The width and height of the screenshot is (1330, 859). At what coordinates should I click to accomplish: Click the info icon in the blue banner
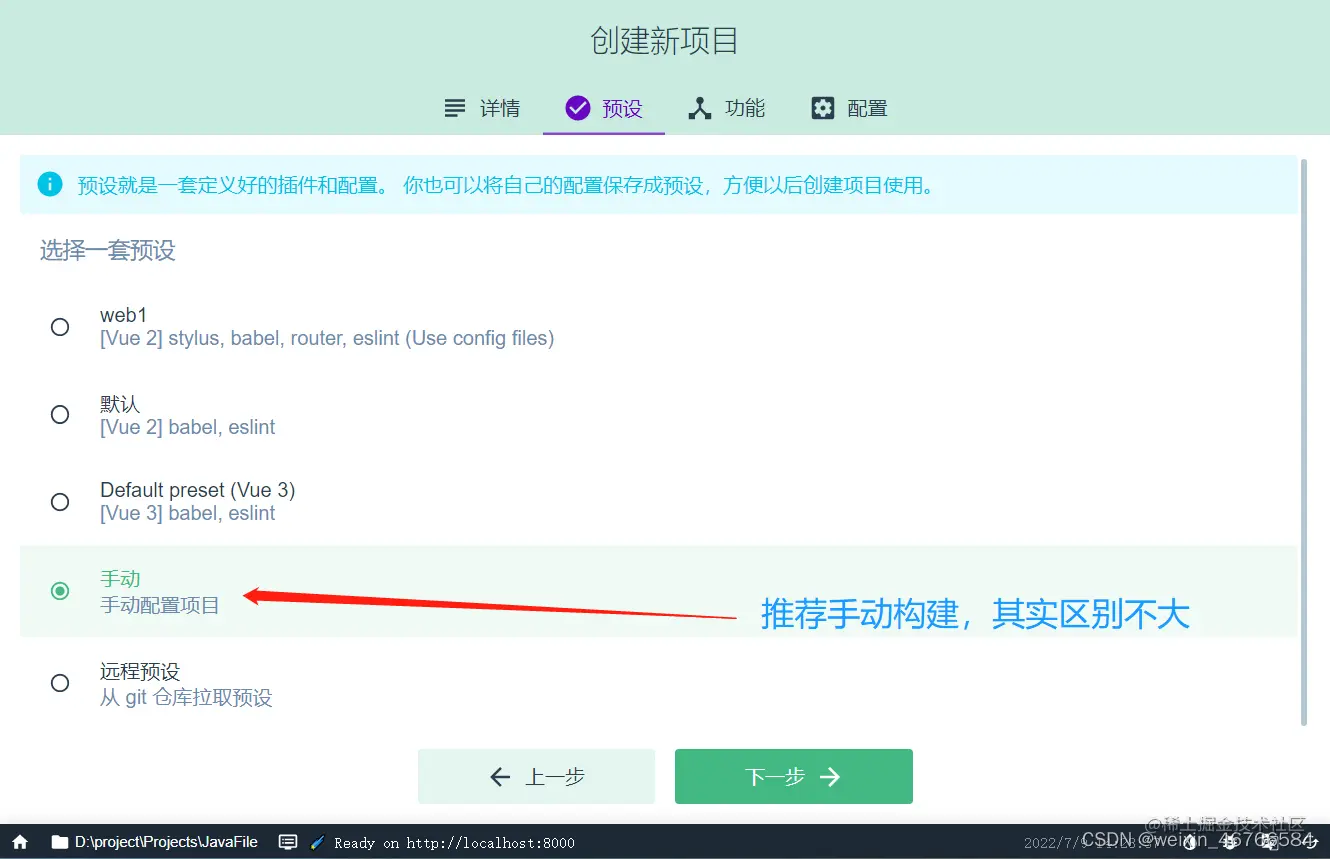49,185
